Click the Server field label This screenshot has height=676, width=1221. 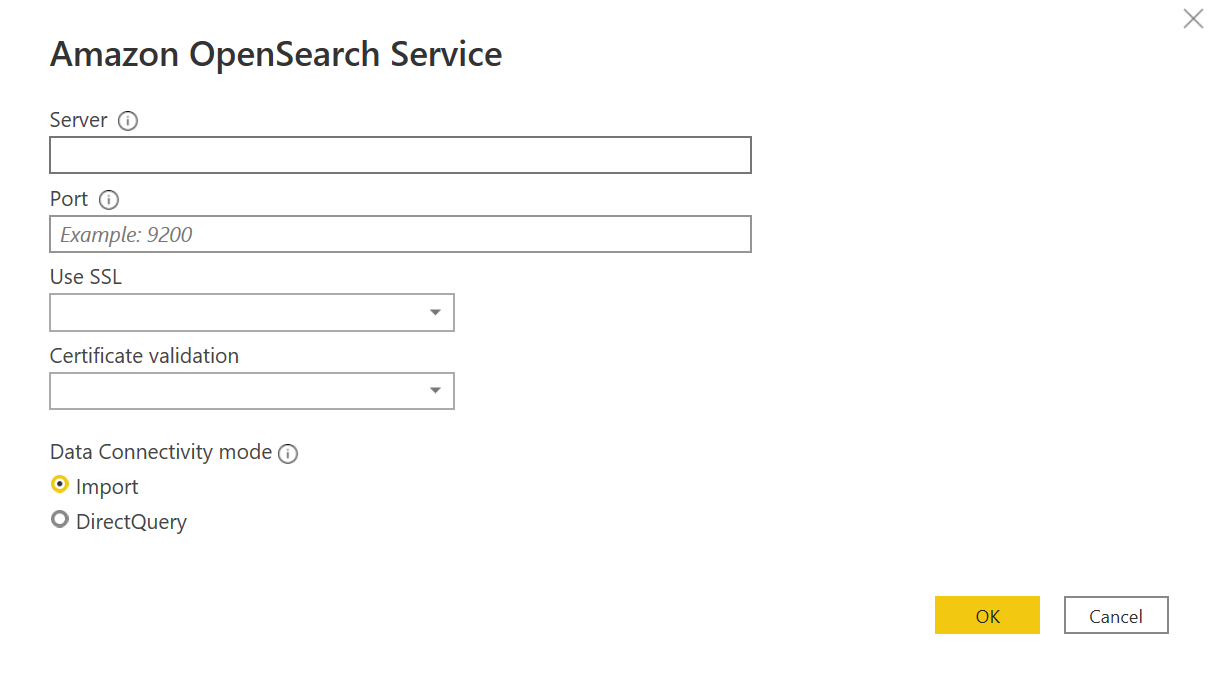pyautogui.click(x=79, y=120)
